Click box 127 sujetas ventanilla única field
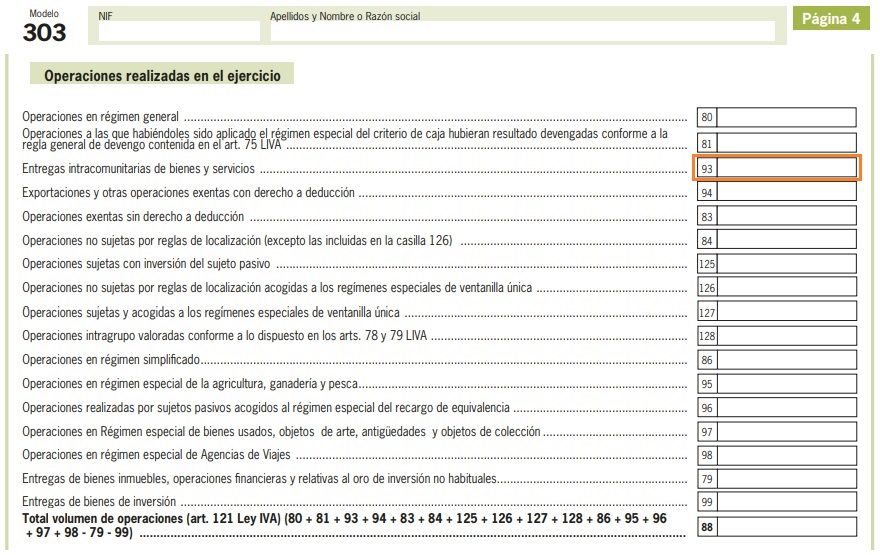Screen dimensions: 880x555 pyautogui.click(x=786, y=311)
